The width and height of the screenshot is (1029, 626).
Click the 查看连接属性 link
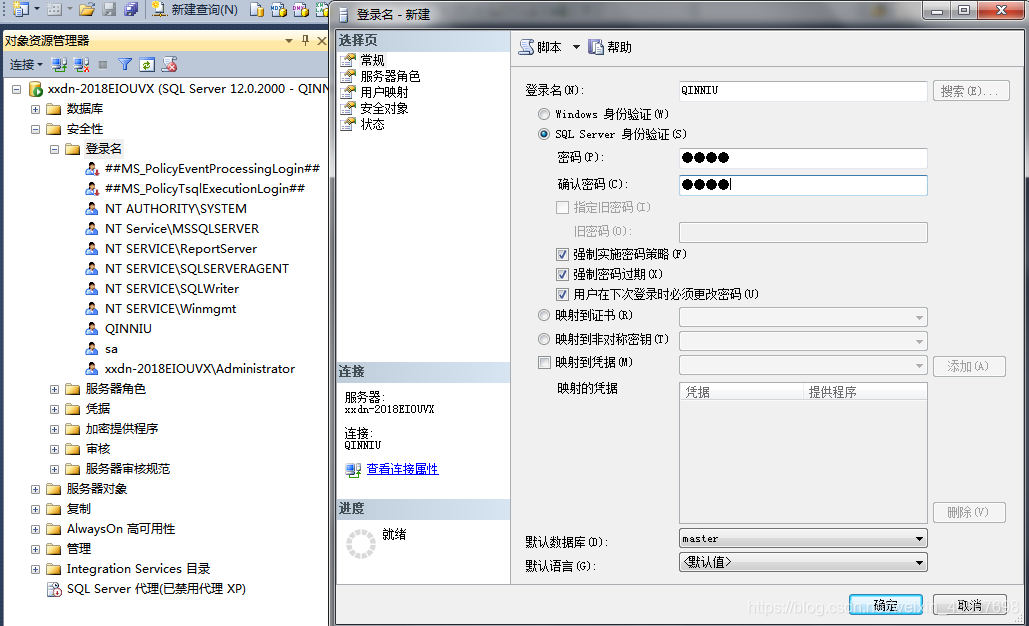click(x=402, y=469)
